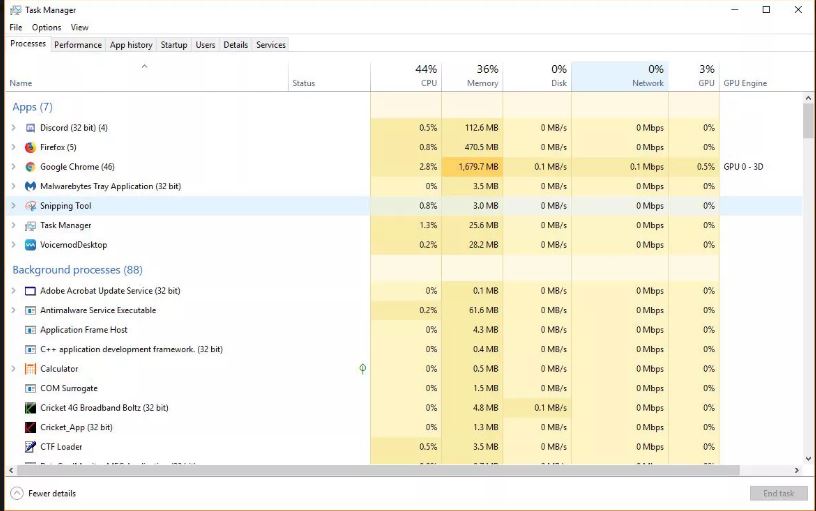Select the Processes tab
816x511 pixels.
[28, 44]
